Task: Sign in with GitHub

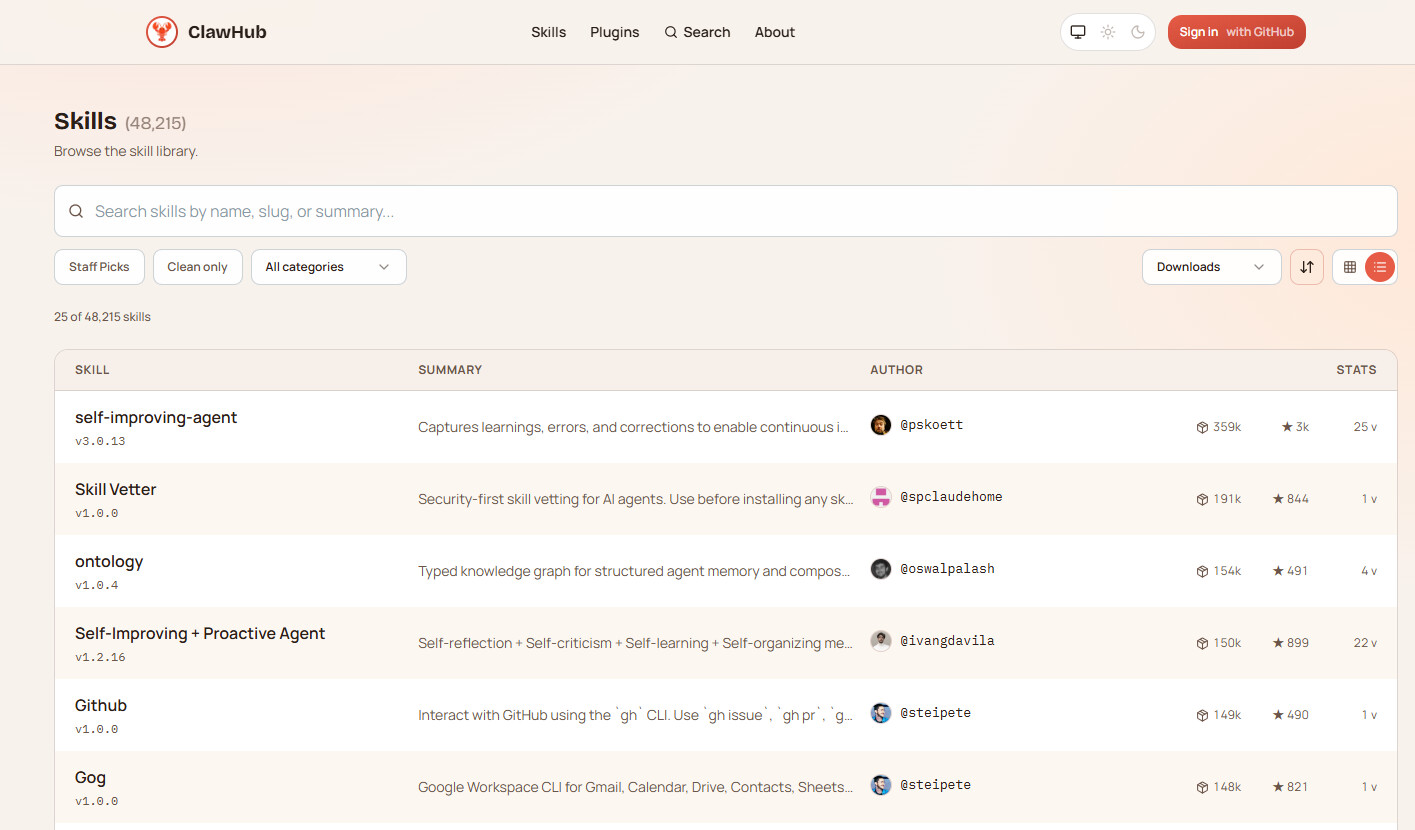Action: (1236, 32)
